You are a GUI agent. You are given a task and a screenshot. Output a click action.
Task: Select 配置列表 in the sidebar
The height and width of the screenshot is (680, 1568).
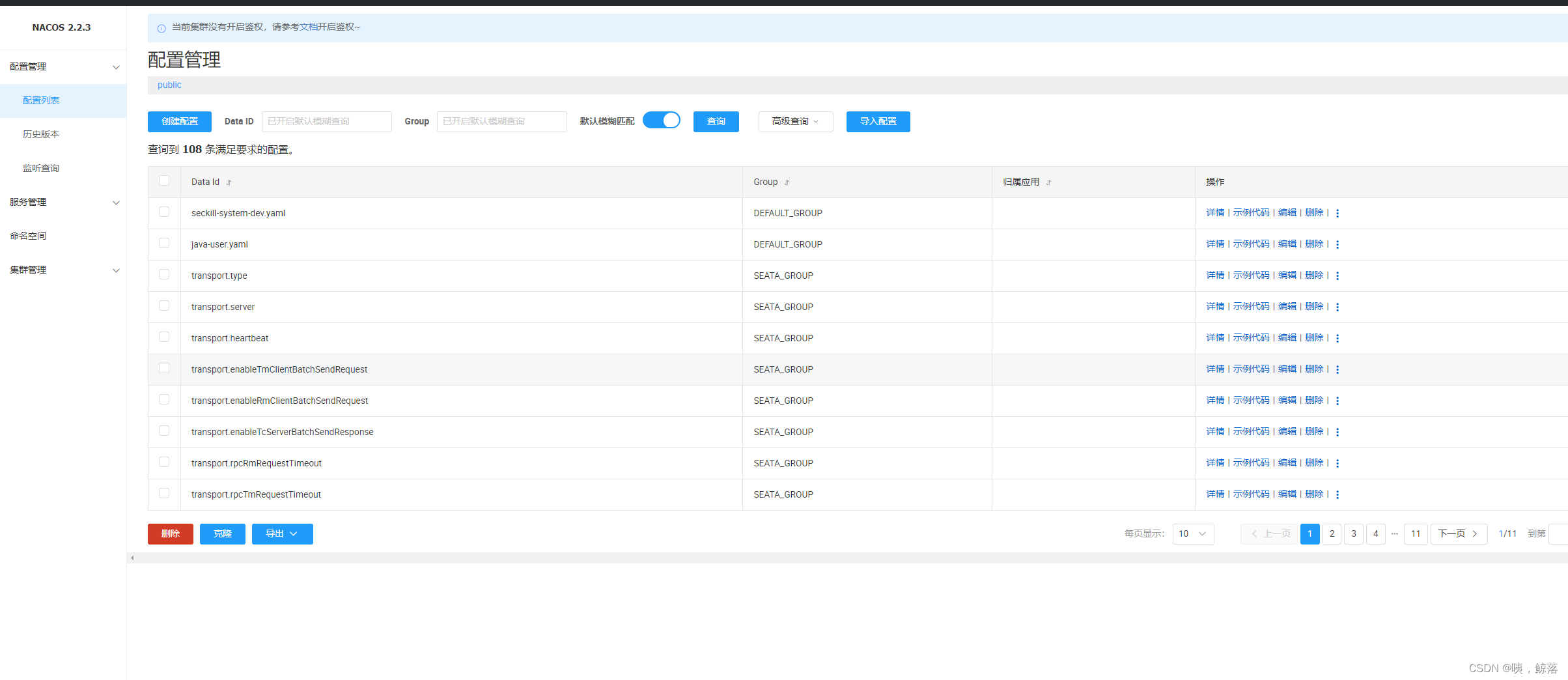pos(63,100)
